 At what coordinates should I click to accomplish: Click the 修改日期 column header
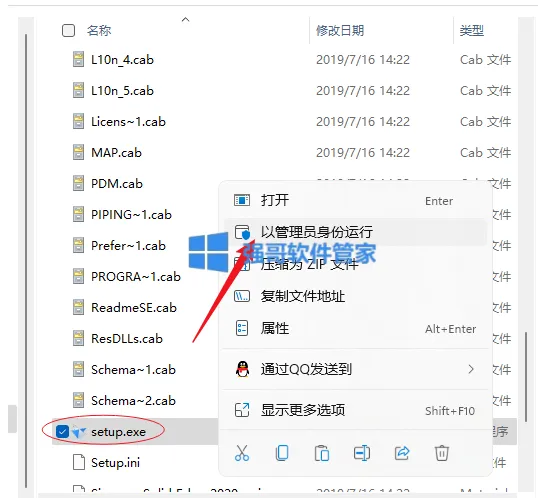pos(340,31)
